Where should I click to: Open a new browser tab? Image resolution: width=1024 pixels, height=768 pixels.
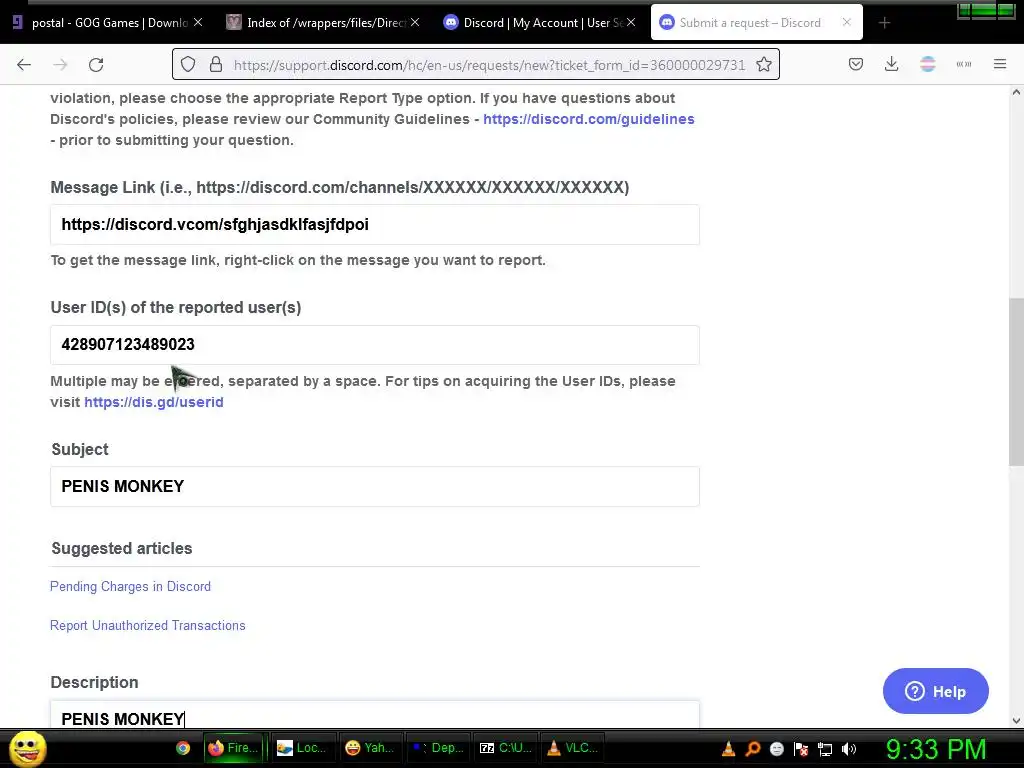click(x=884, y=23)
